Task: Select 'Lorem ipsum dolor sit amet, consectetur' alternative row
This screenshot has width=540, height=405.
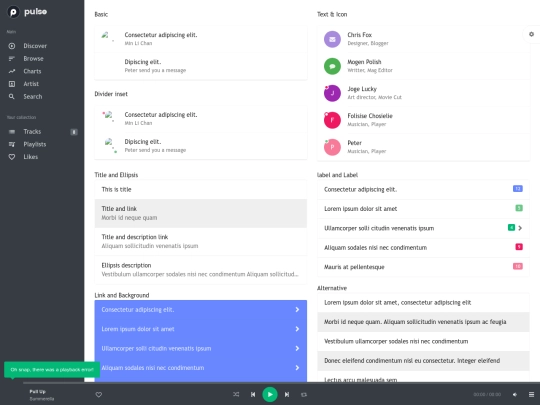Action: click(x=423, y=303)
